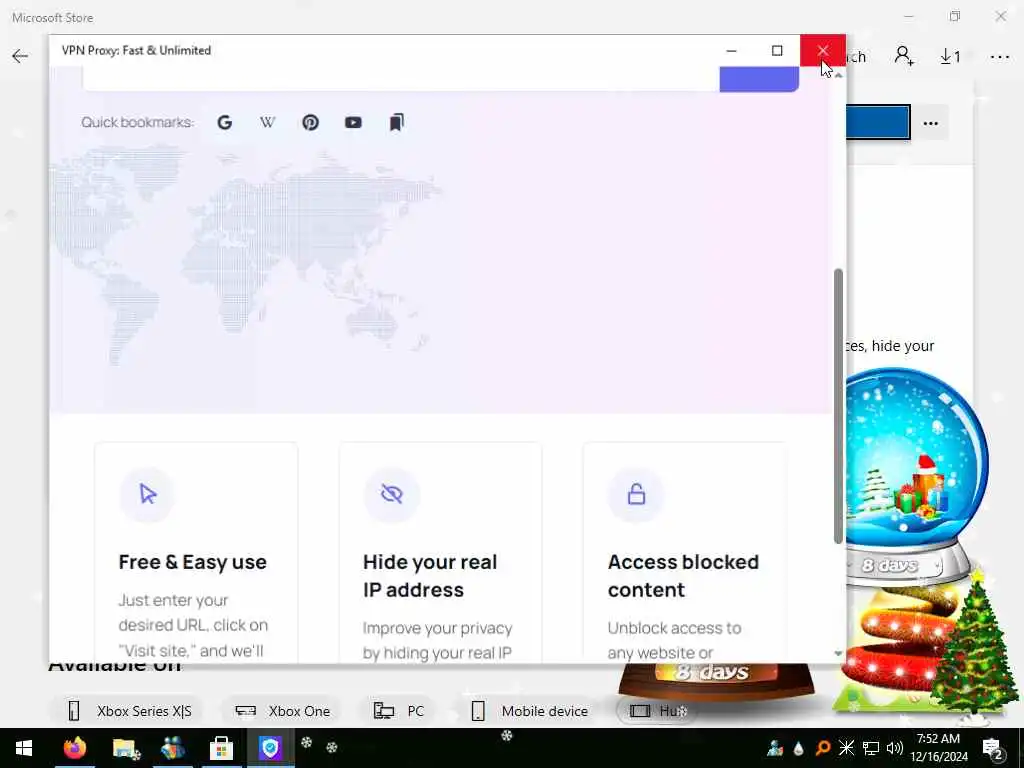This screenshot has width=1024, height=768.
Task: Click the cursor icon on Free & Easy use card
Action: [x=148, y=494]
